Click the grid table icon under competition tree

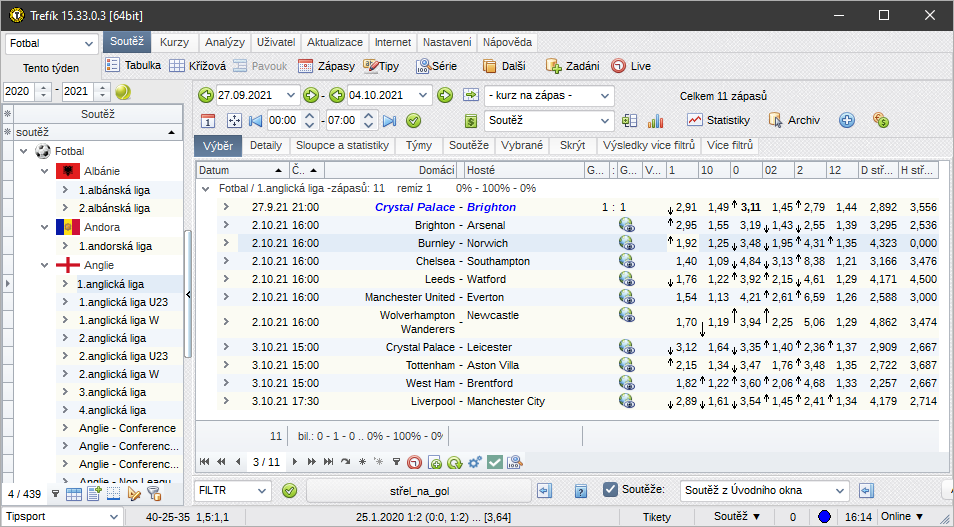pyautogui.click(x=74, y=494)
